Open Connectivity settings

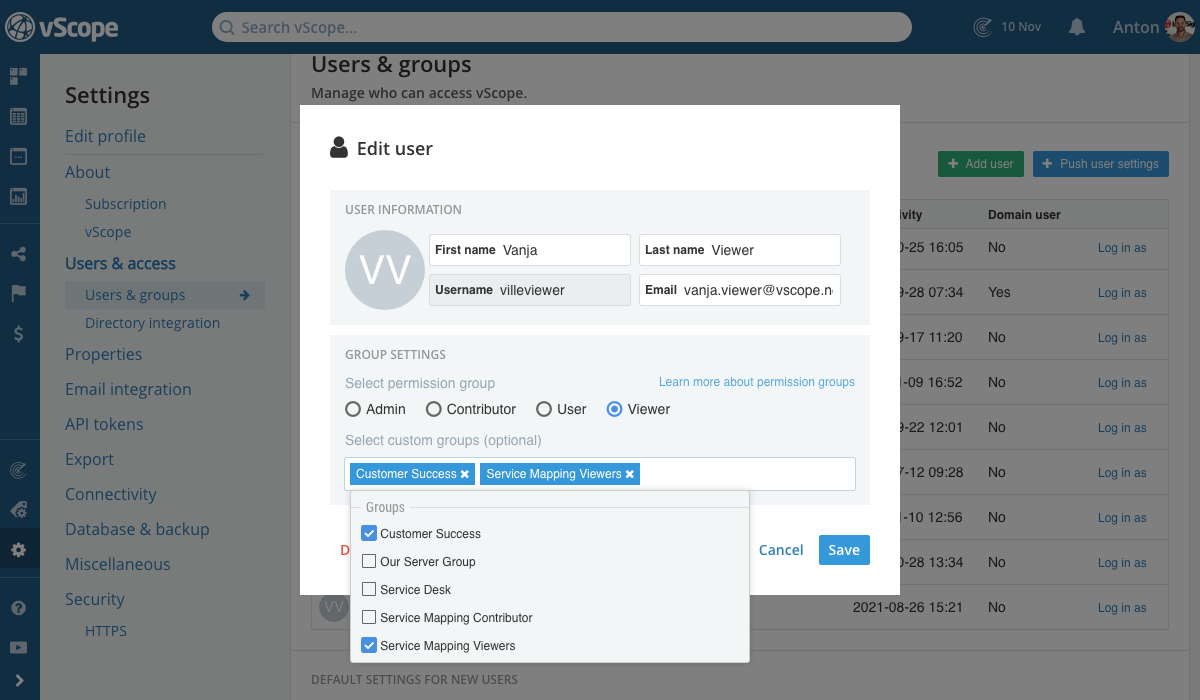tap(111, 494)
